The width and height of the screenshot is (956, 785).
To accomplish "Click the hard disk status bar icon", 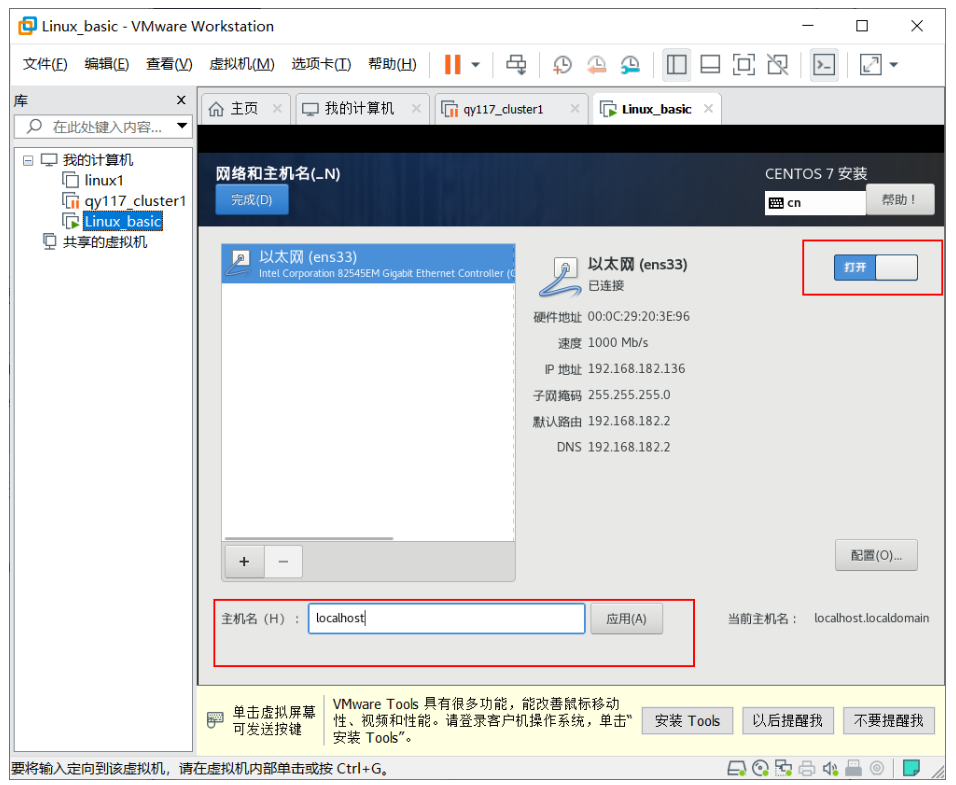I will (737, 768).
